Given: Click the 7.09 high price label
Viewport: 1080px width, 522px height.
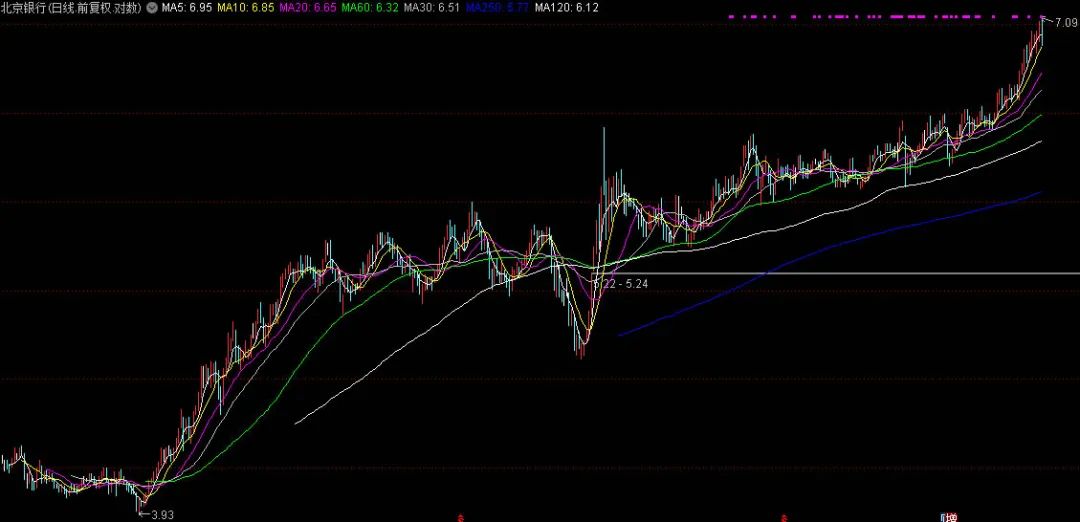Looking at the screenshot, I should pyautogui.click(x=1066, y=23).
